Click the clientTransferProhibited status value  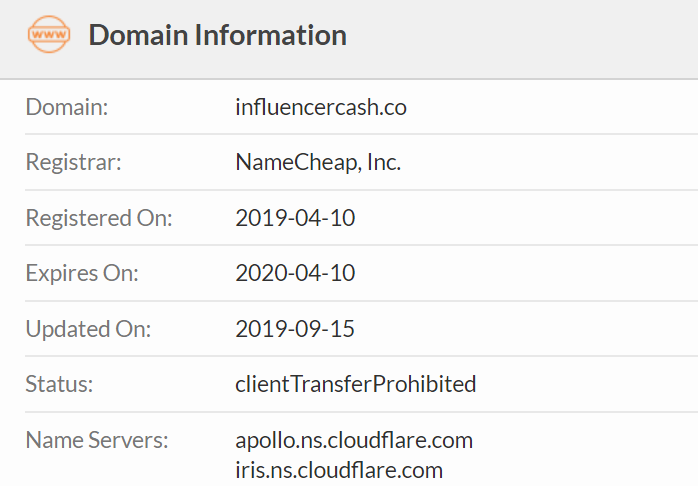(x=355, y=384)
